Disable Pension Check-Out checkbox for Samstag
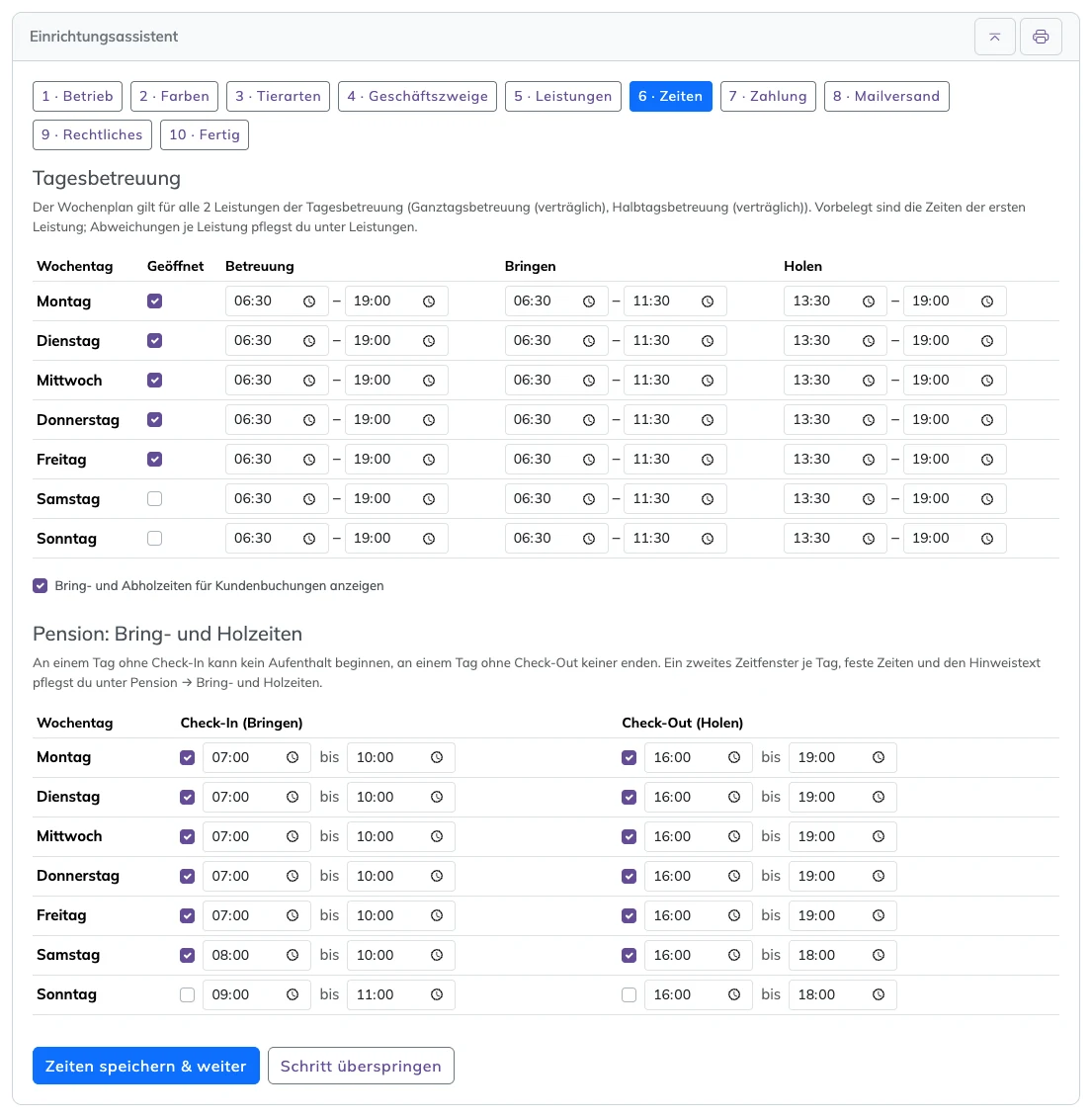 pyautogui.click(x=629, y=955)
